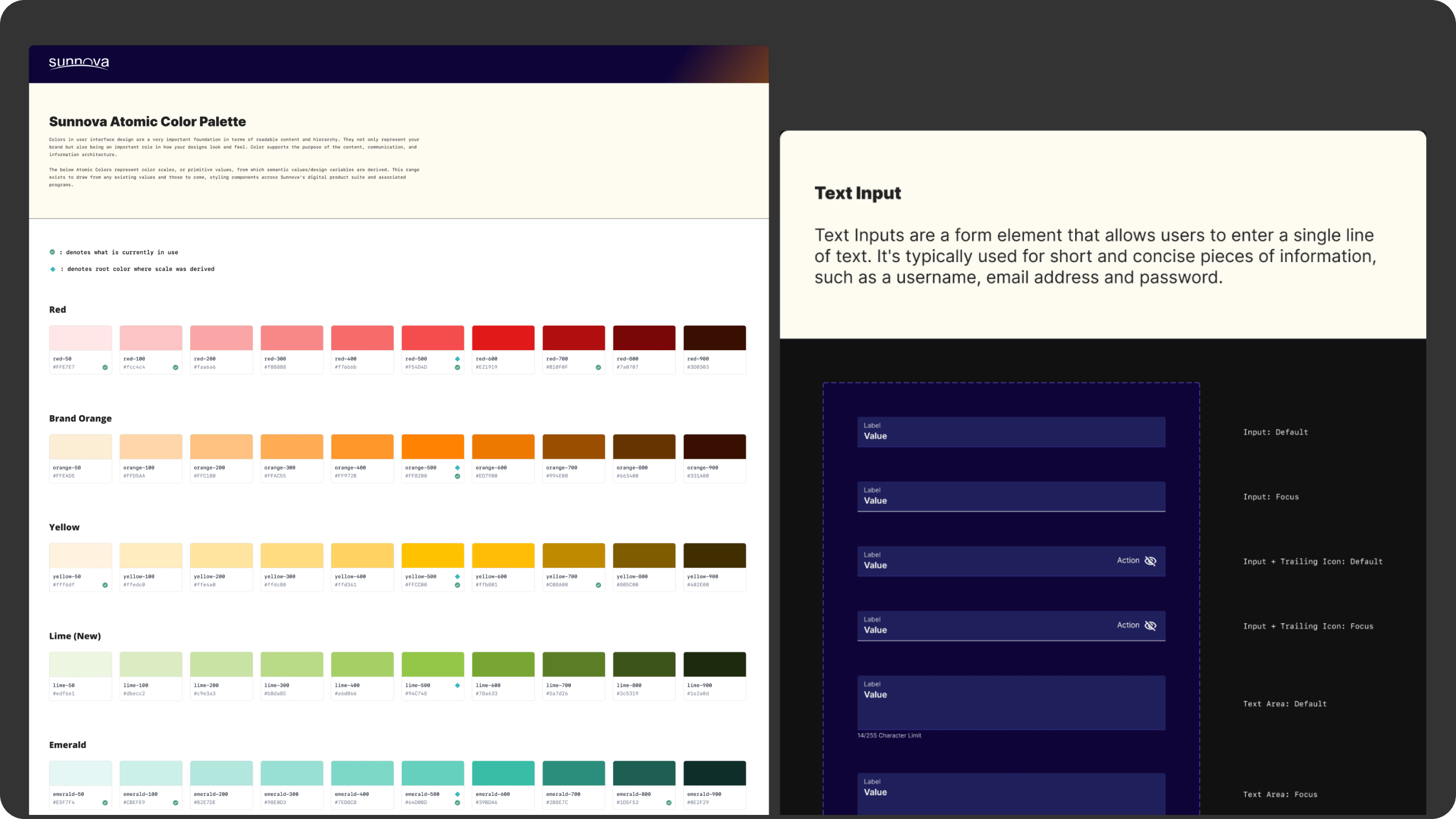Click the 'Text Input' heading

tap(858, 193)
